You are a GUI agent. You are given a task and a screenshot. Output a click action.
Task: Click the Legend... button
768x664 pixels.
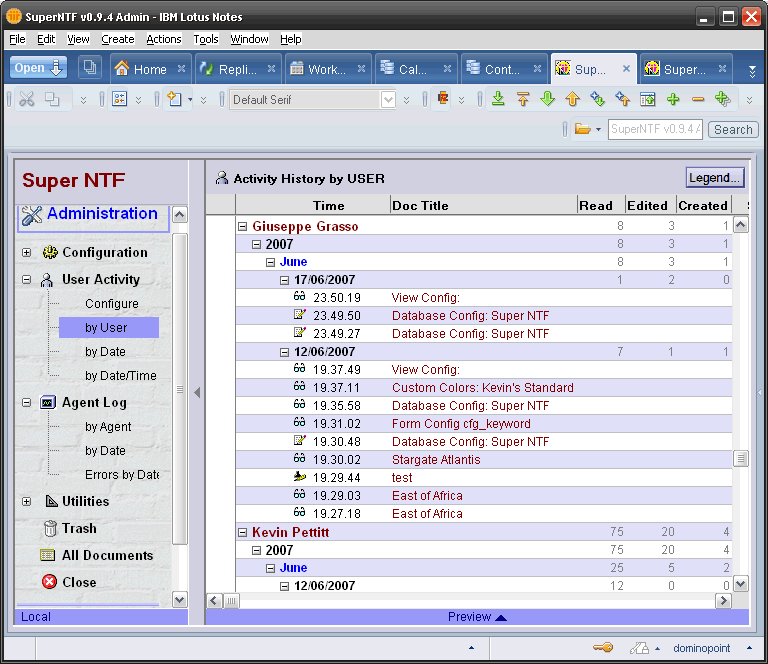coord(715,177)
